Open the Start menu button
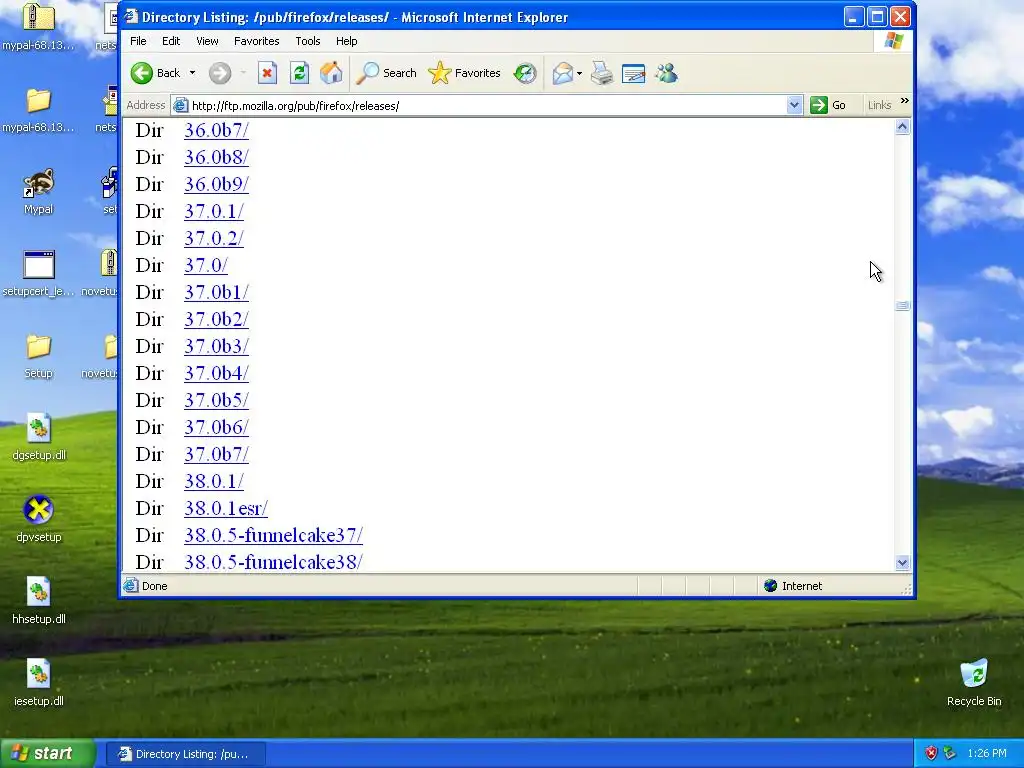This screenshot has width=1024, height=768. tap(47, 754)
